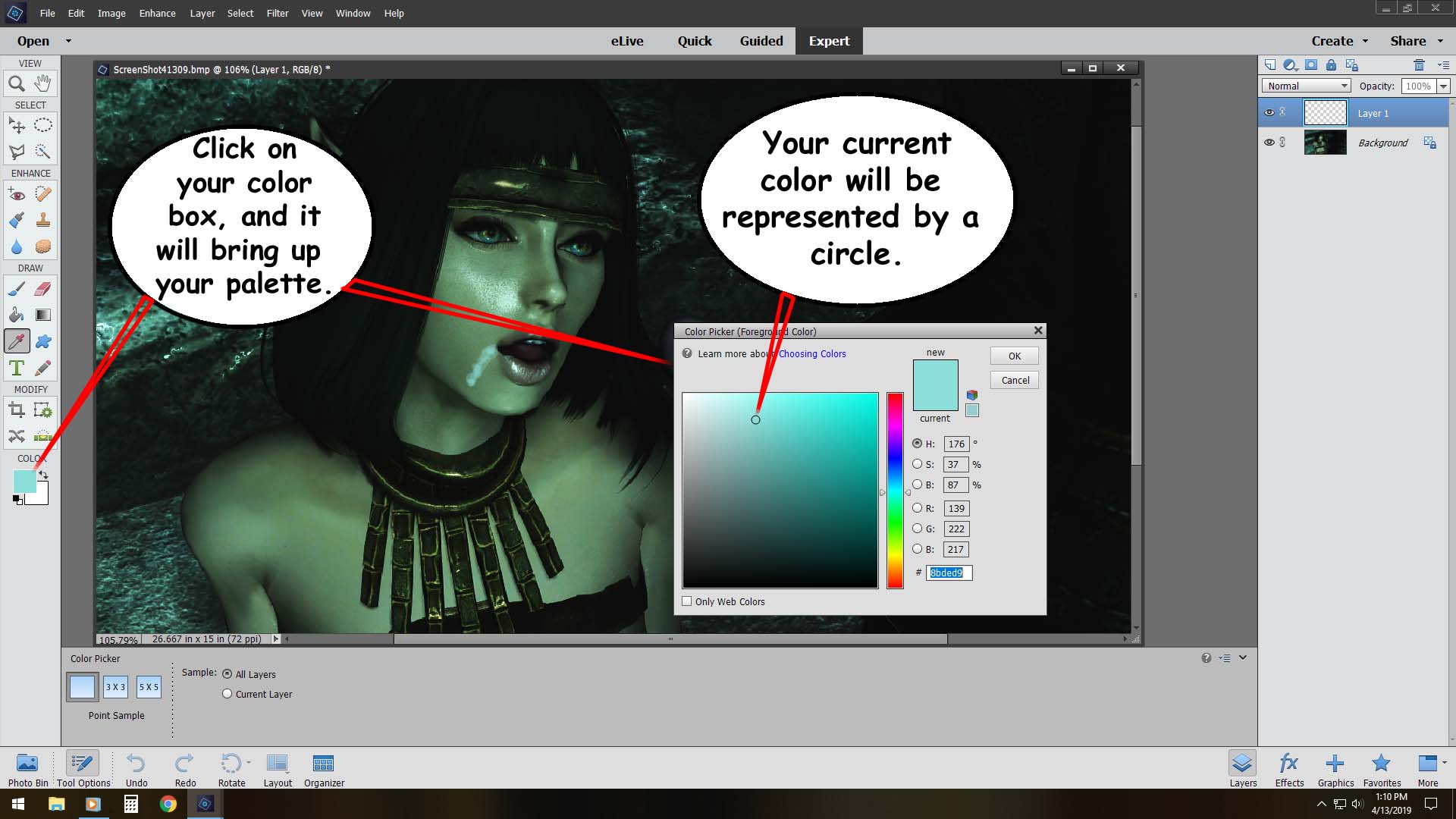
Task: Switch to the eLive tab
Action: pos(627,41)
